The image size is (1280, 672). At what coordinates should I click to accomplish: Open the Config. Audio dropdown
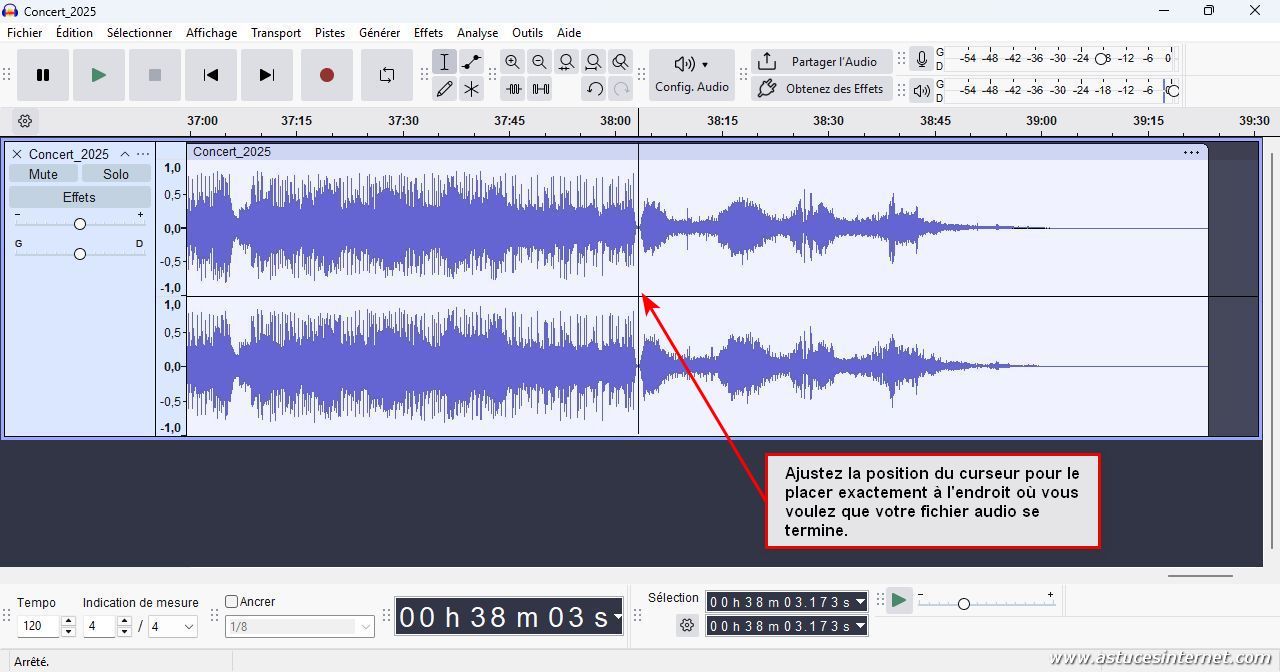[691, 75]
